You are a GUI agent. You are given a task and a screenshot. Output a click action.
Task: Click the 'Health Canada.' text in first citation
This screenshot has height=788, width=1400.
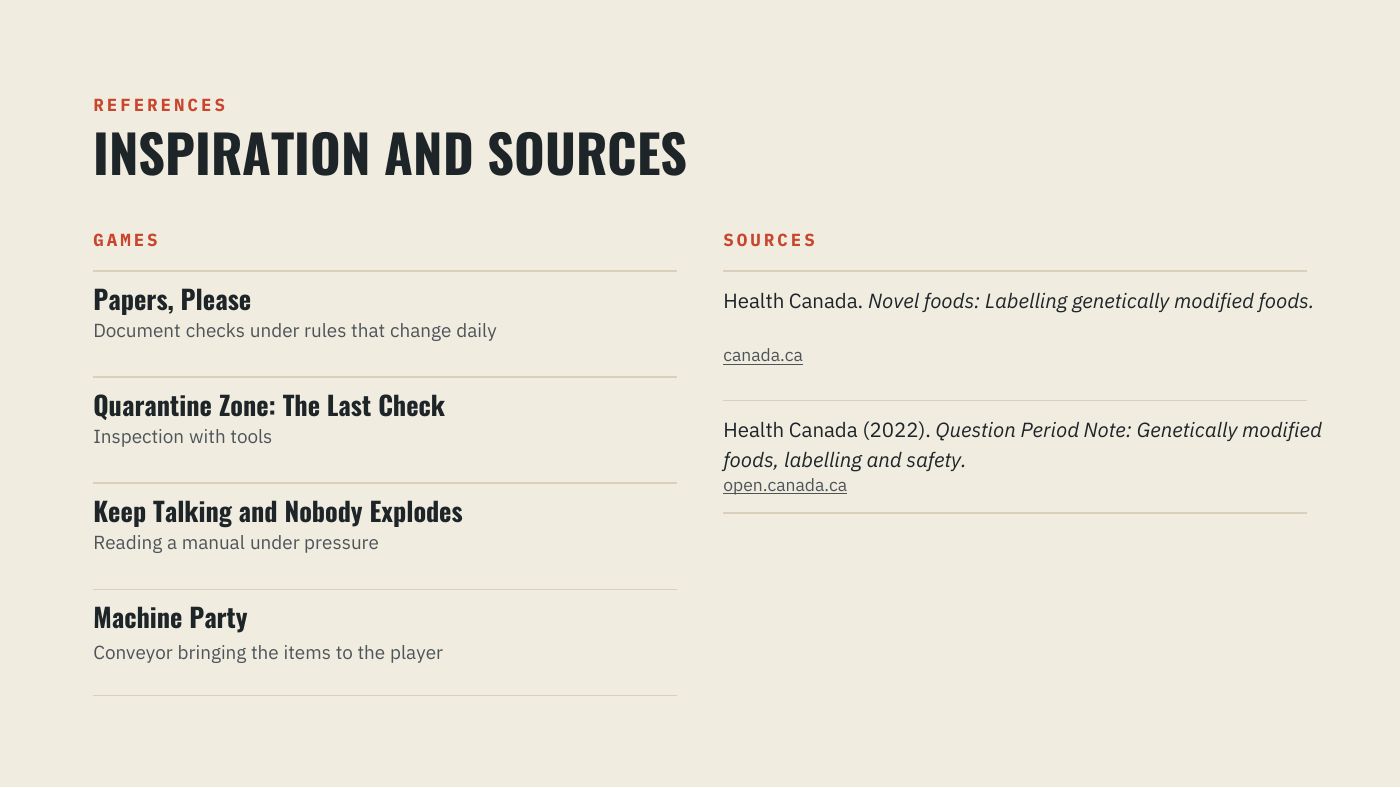coord(793,301)
